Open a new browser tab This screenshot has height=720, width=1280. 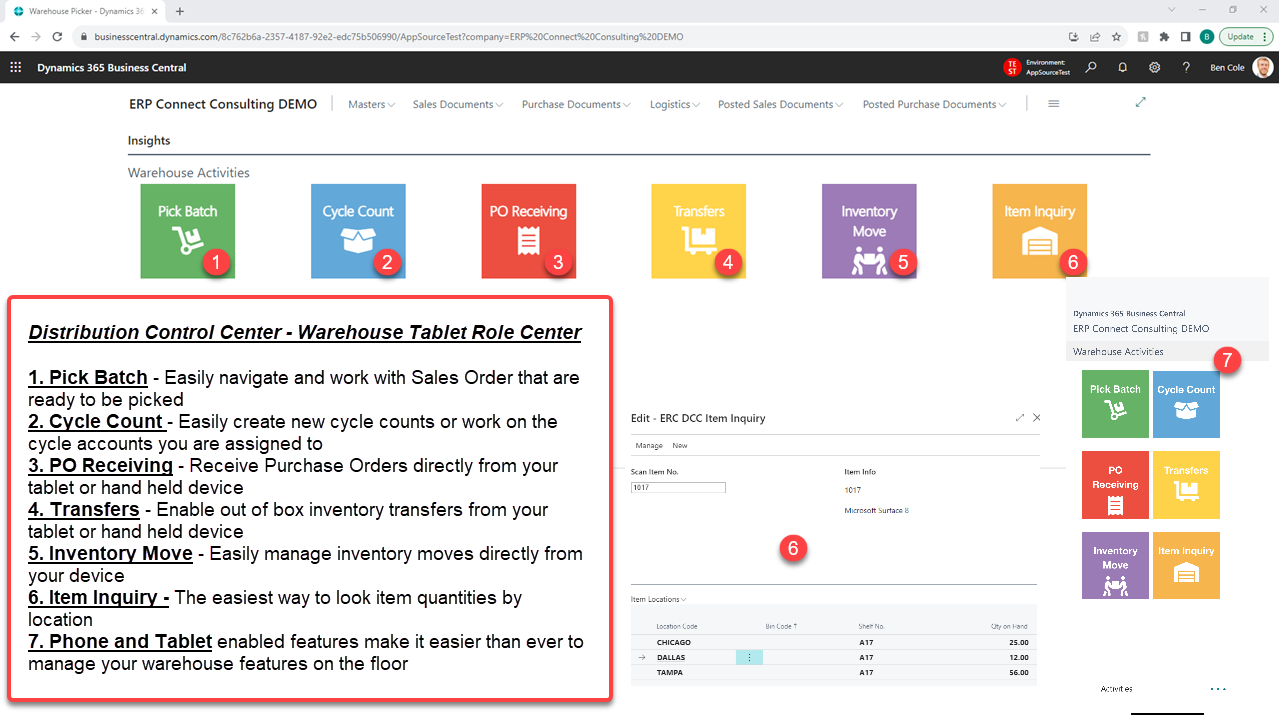tap(180, 11)
